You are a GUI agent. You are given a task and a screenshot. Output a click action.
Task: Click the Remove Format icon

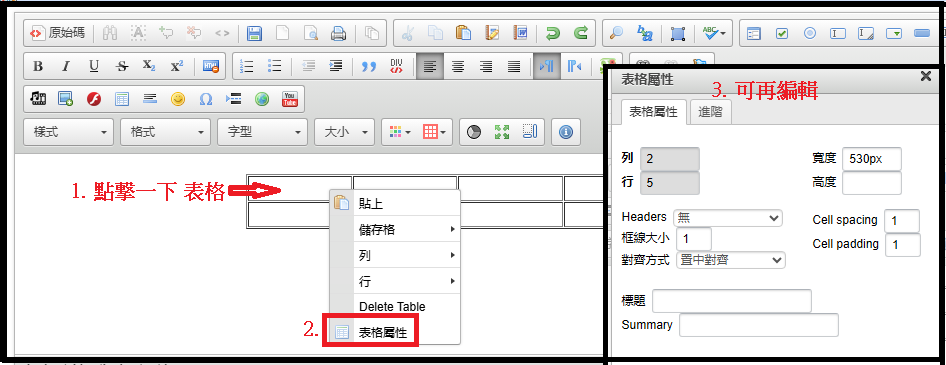[x=211, y=66]
